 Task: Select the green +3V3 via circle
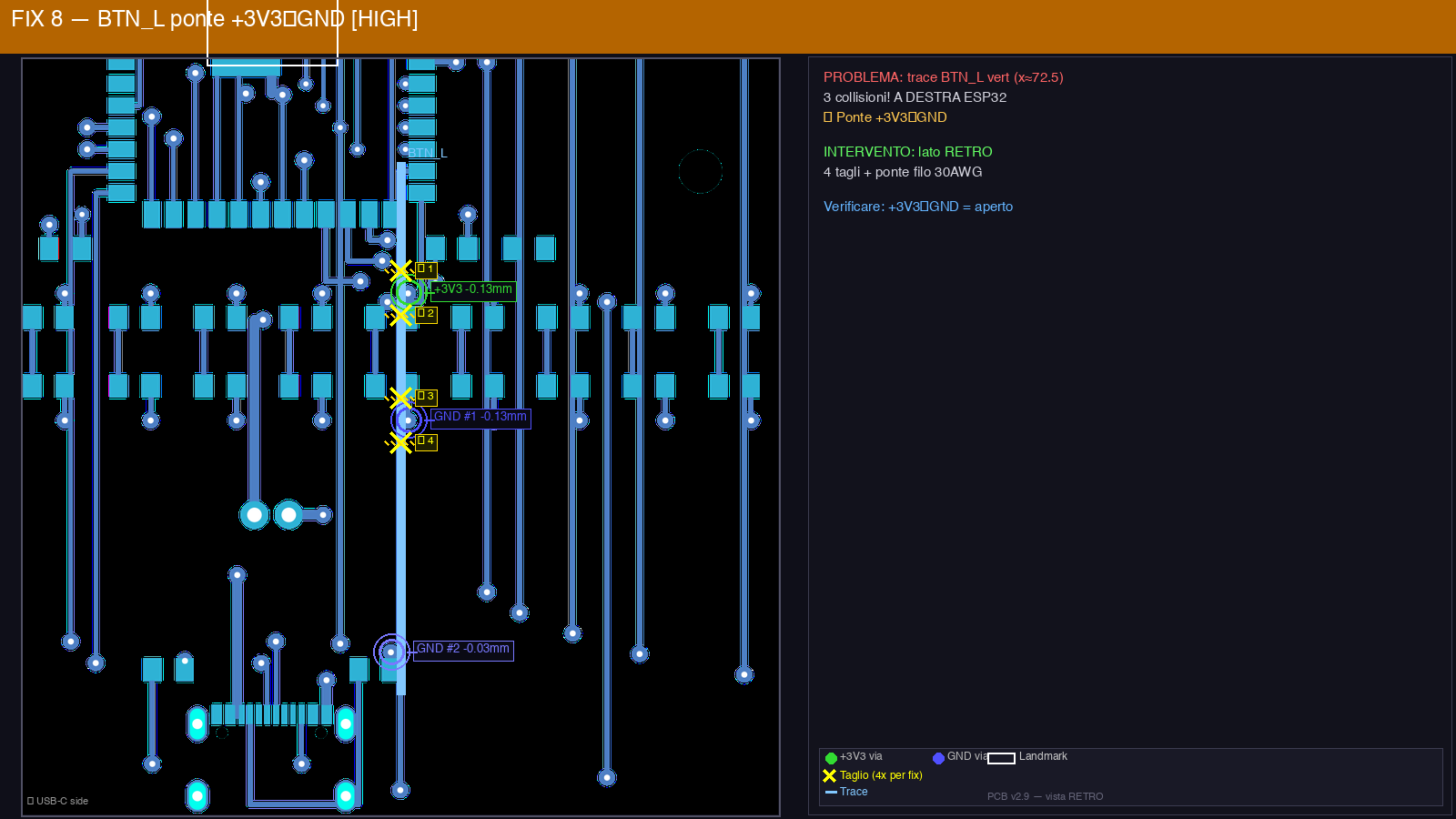click(409, 292)
